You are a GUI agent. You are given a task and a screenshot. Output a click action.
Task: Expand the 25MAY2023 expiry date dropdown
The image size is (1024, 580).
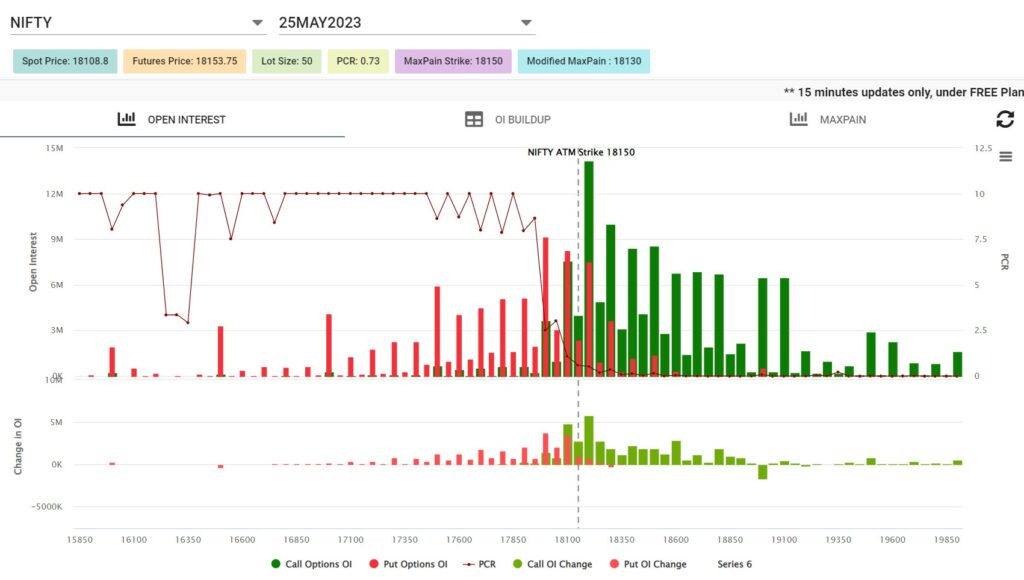click(406, 22)
